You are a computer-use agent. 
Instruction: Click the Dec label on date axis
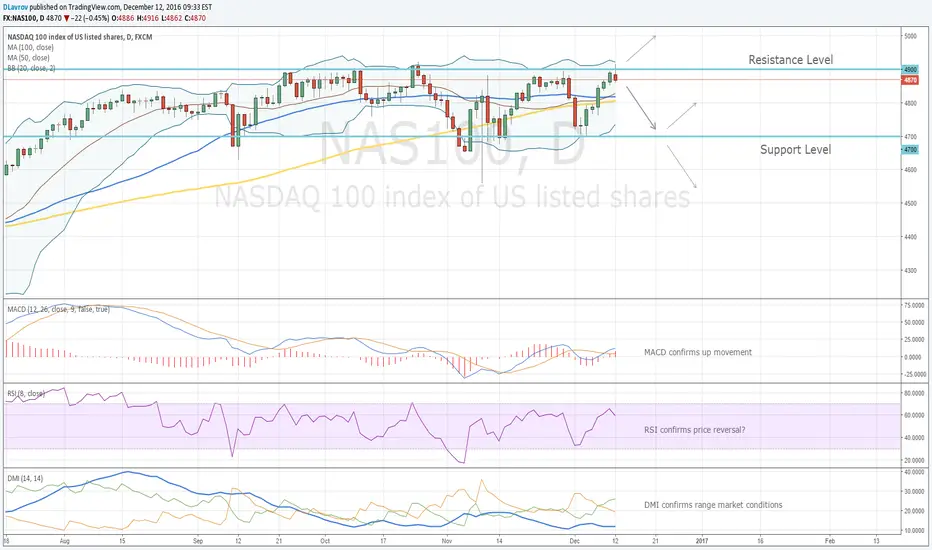[574, 541]
